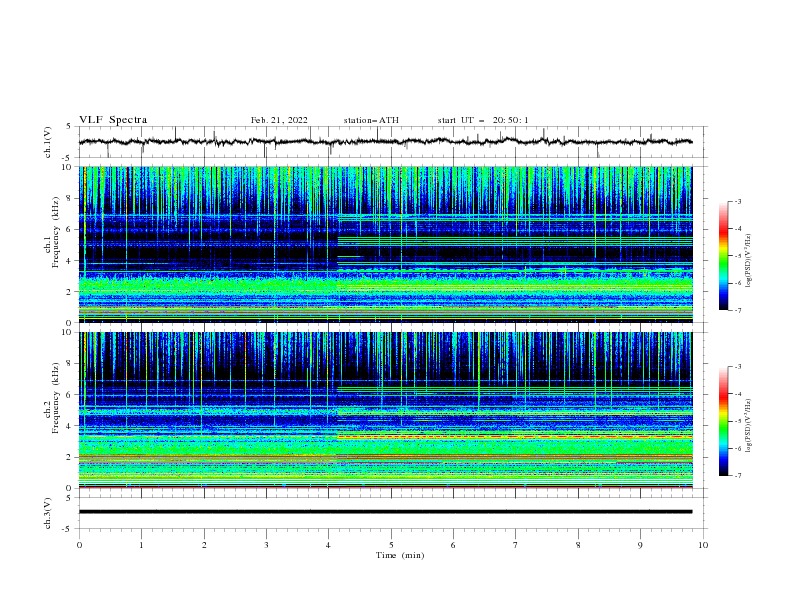Image resolution: width=792 pixels, height=612 pixels.
Task: Click time-axis tick label "5"
Action: (391, 545)
